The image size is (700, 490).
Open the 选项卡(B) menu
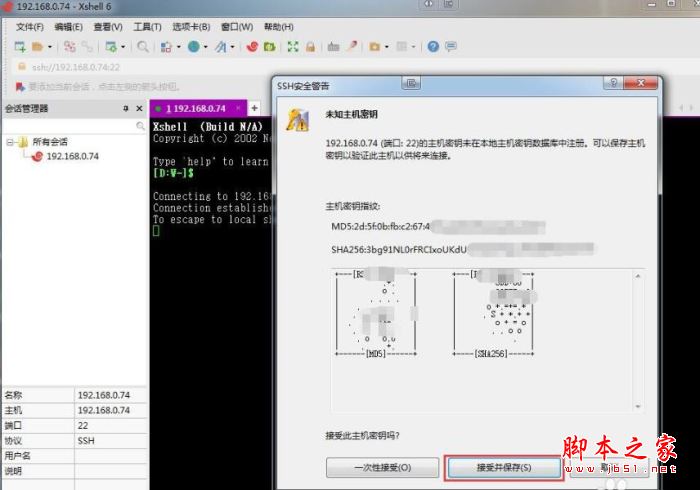click(x=191, y=27)
